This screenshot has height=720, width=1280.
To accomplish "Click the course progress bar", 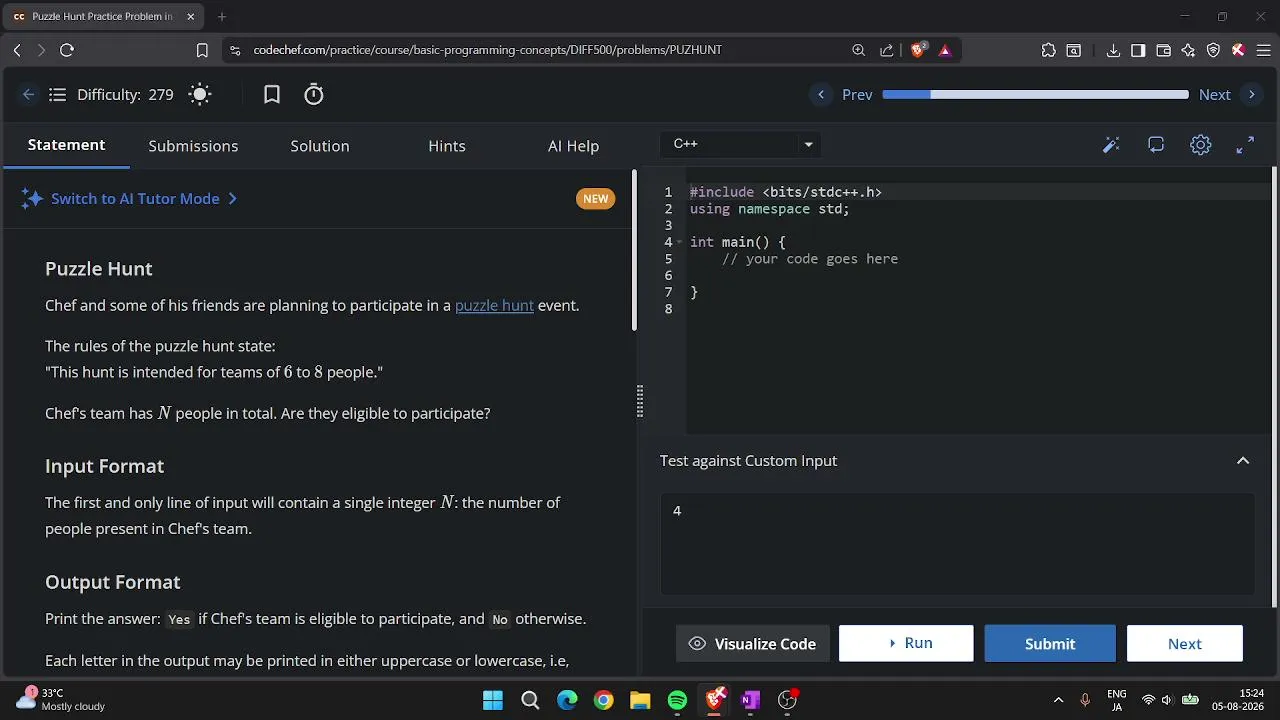I will (x=1035, y=94).
